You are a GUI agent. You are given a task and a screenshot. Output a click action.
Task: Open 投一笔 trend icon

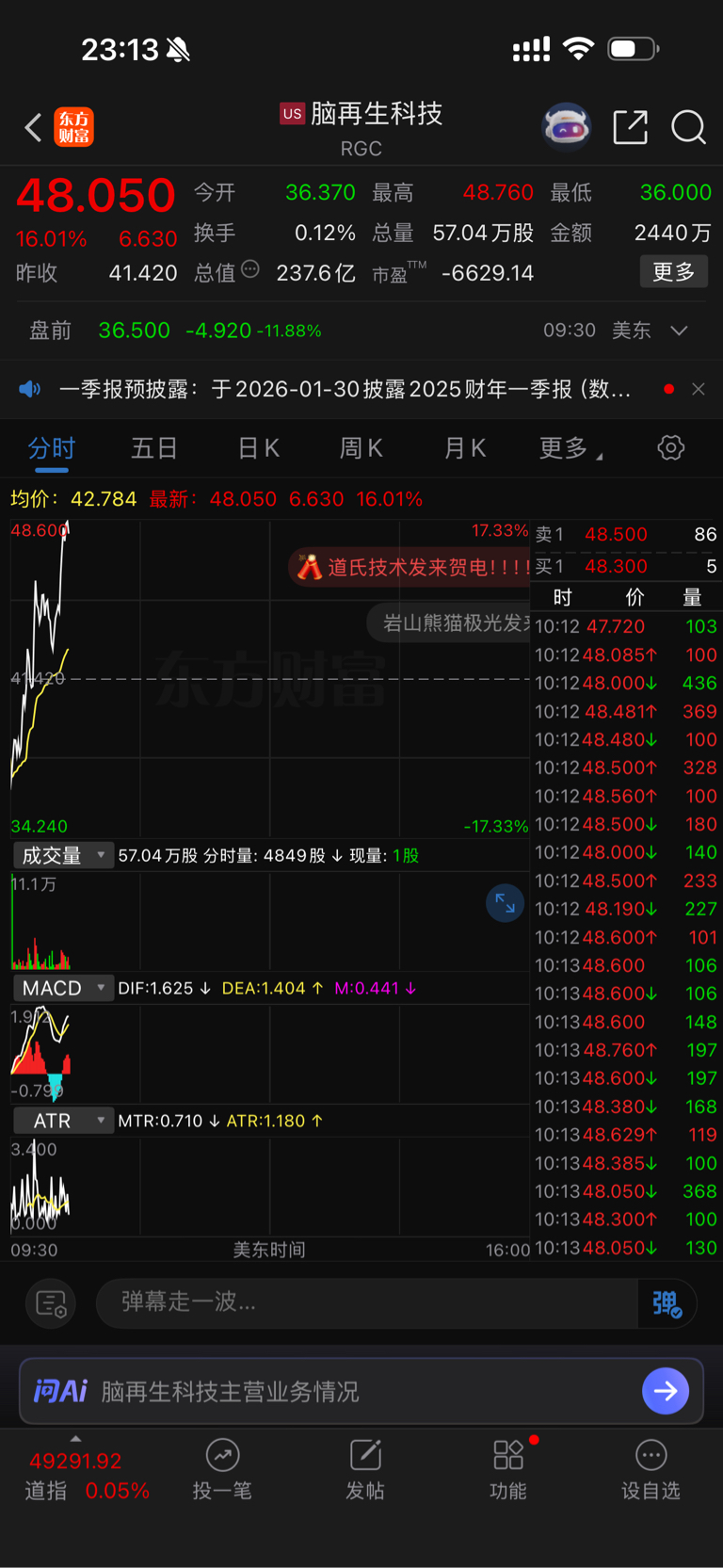(222, 1455)
